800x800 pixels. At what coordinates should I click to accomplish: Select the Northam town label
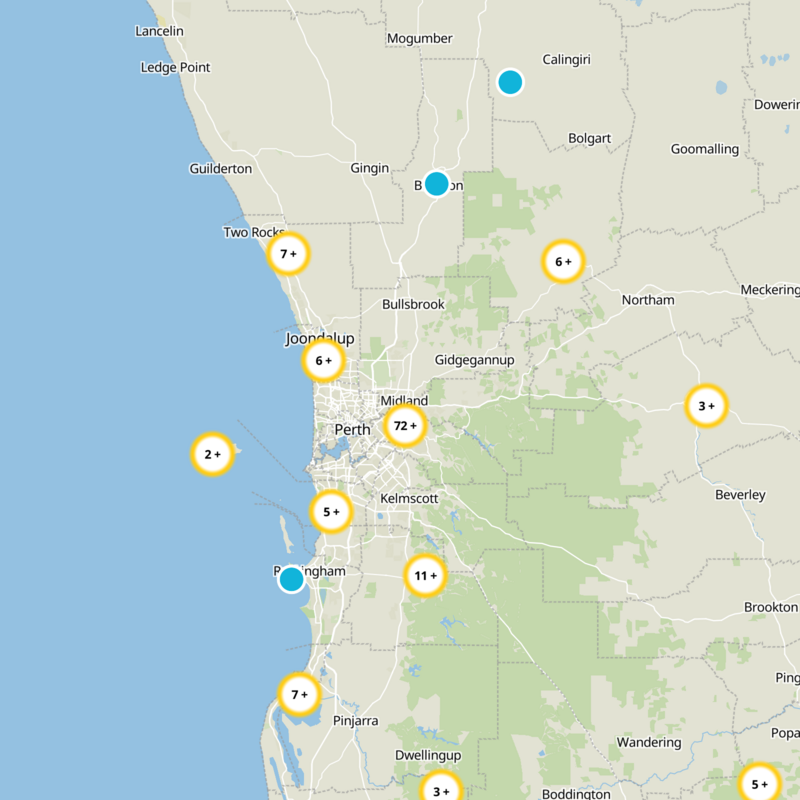(x=648, y=299)
